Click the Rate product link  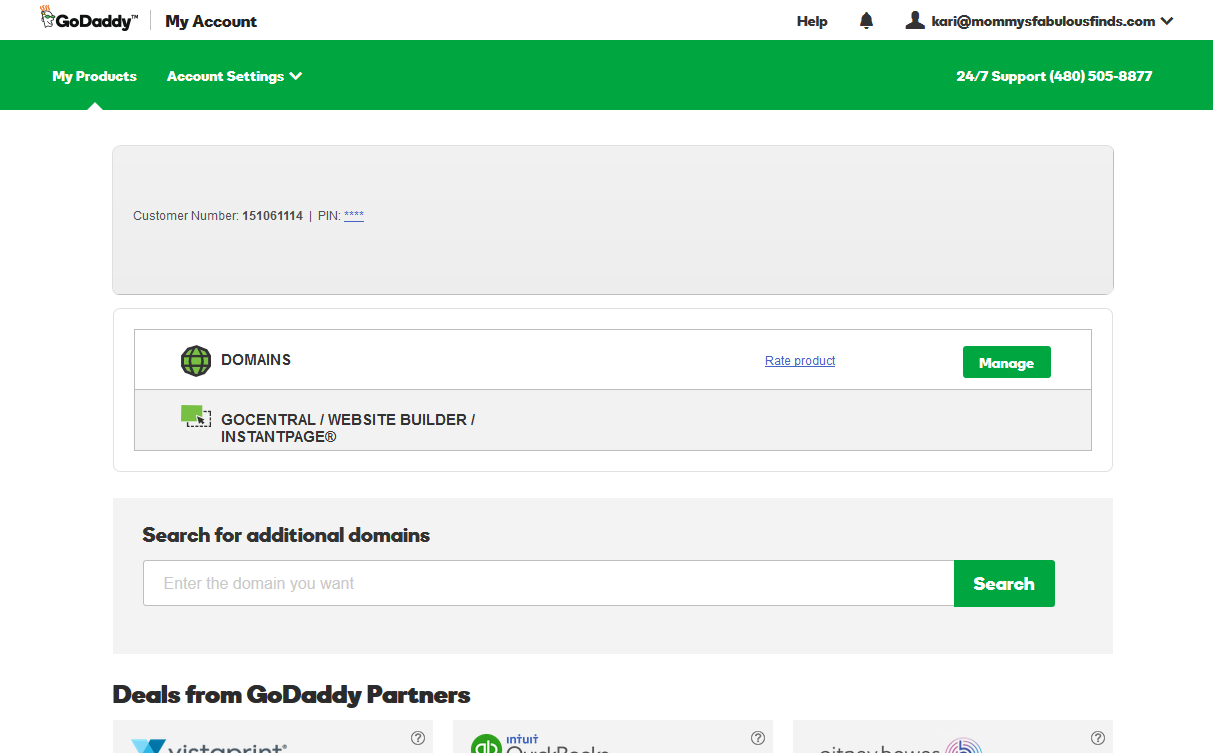pos(800,361)
